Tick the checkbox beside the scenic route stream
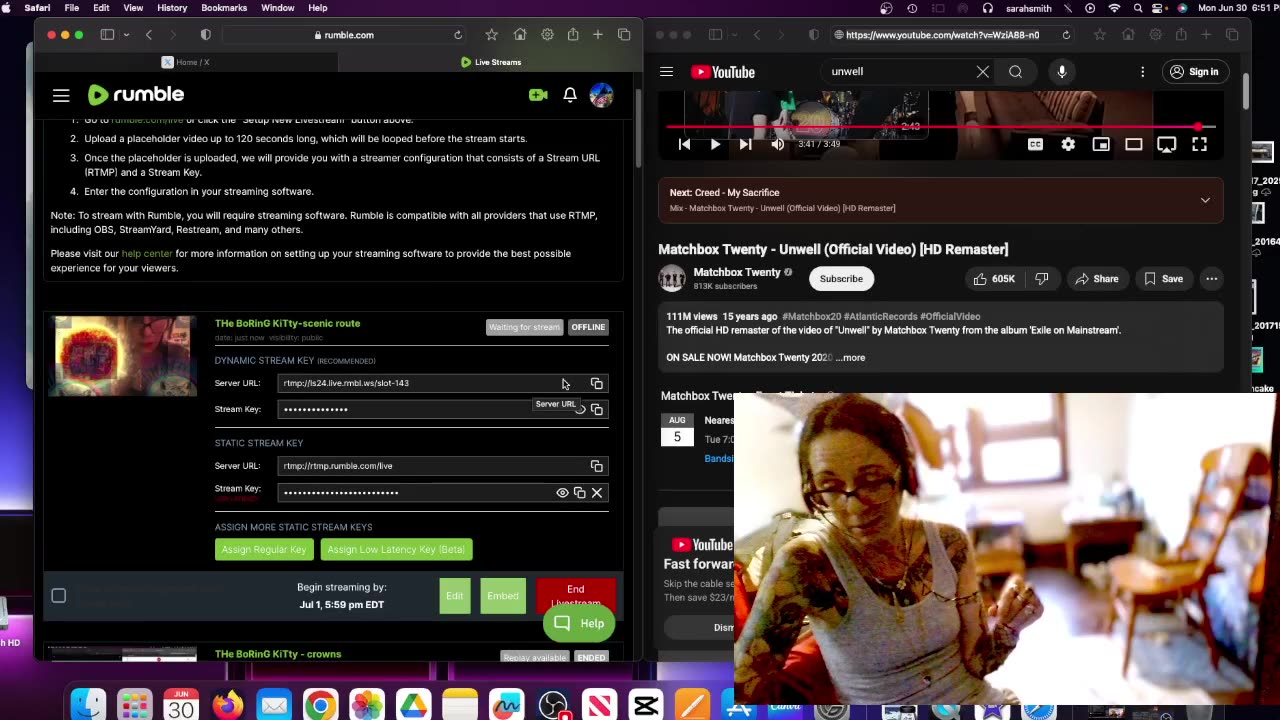Viewport: 1280px width, 720px height. click(59, 596)
